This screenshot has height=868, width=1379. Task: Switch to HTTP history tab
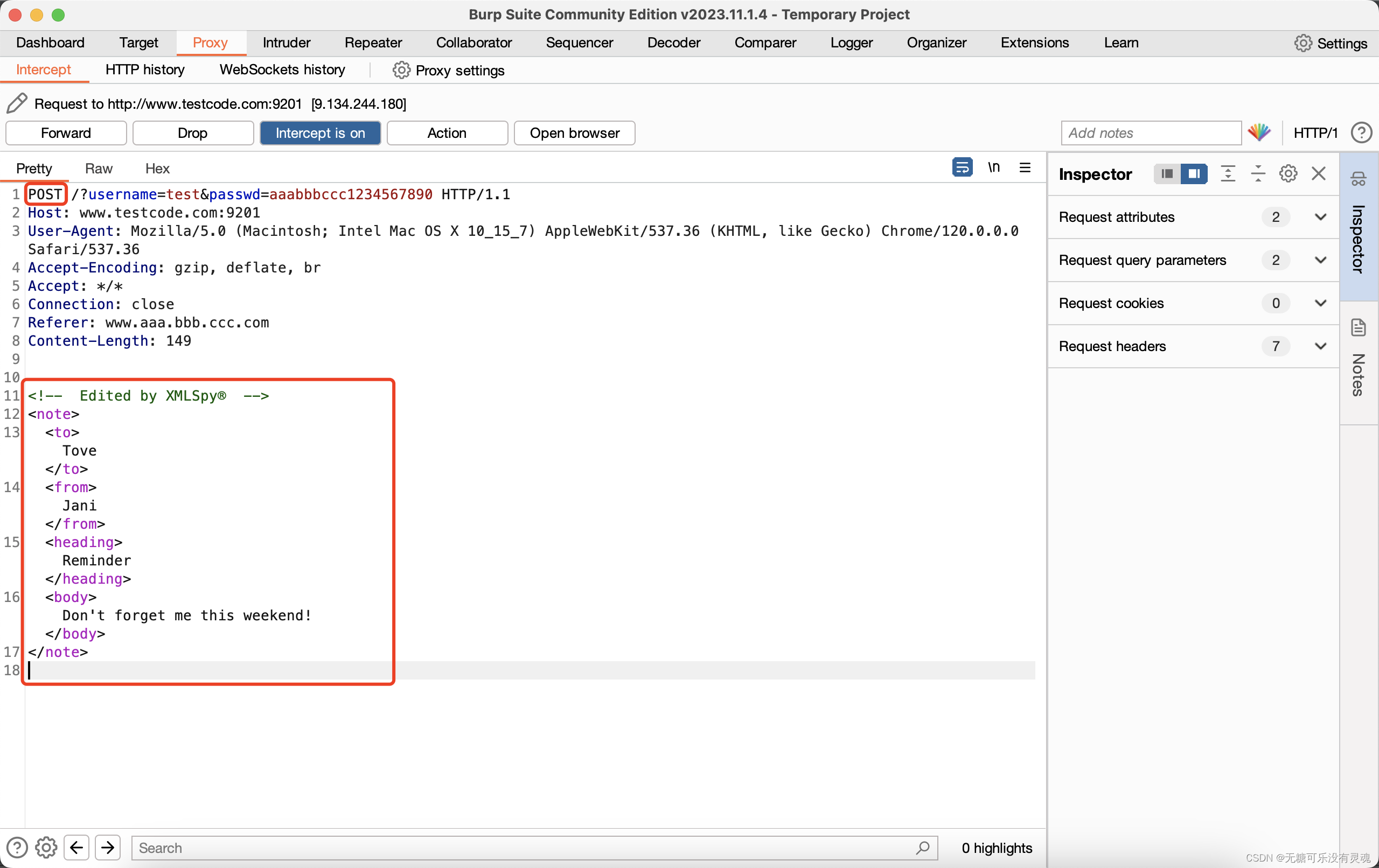coord(144,69)
